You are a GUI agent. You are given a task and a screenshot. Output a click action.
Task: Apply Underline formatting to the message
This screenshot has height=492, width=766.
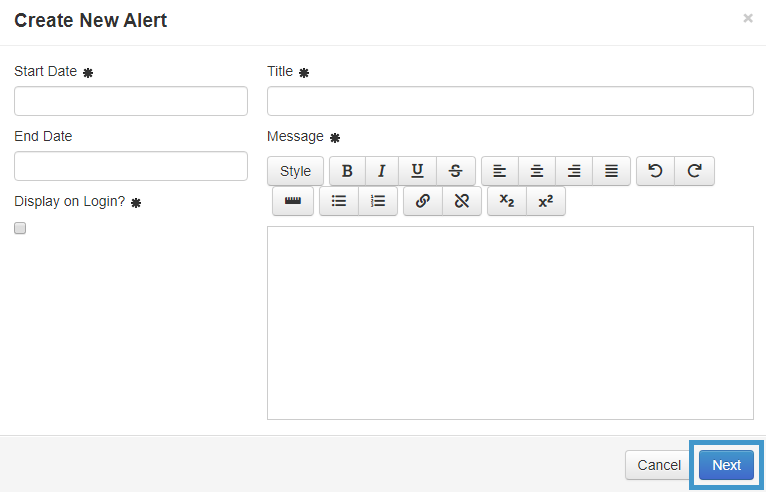(x=417, y=171)
